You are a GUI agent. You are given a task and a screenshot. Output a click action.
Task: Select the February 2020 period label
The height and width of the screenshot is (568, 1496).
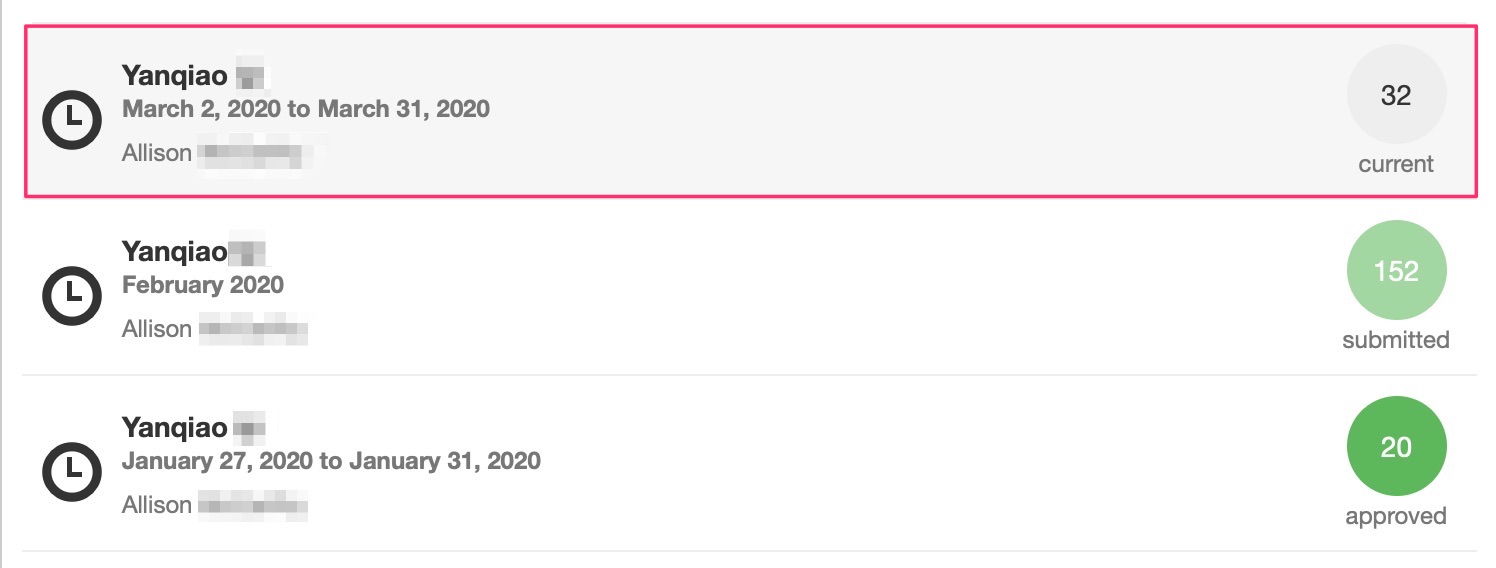coord(203,285)
